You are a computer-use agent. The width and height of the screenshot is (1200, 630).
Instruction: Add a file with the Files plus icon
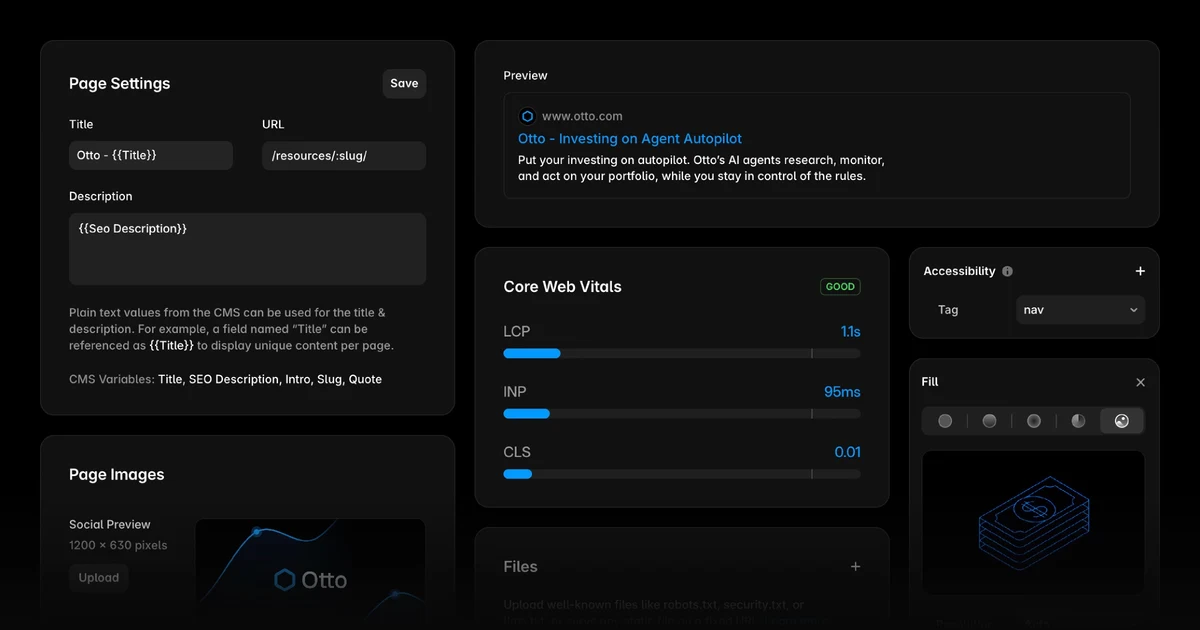855,566
